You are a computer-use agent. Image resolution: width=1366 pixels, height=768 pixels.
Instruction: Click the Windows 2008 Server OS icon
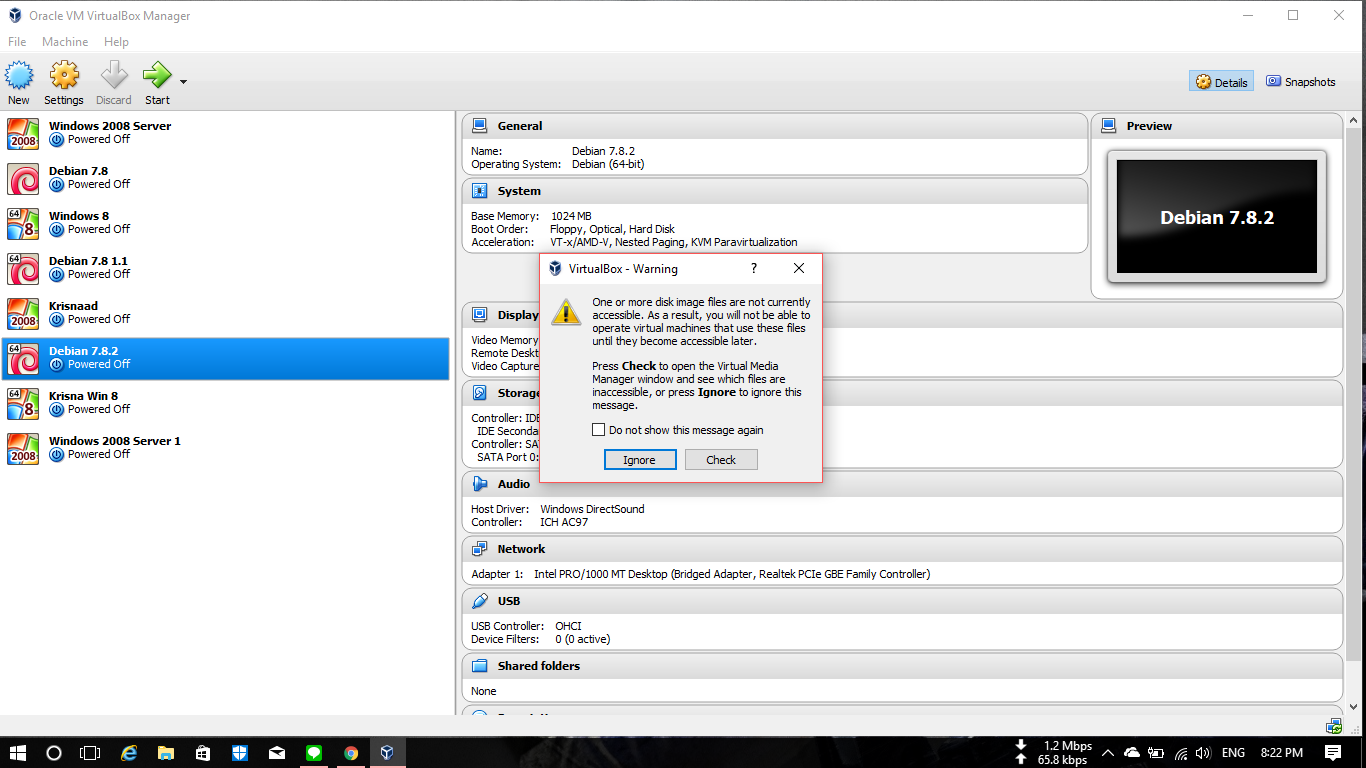23,133
